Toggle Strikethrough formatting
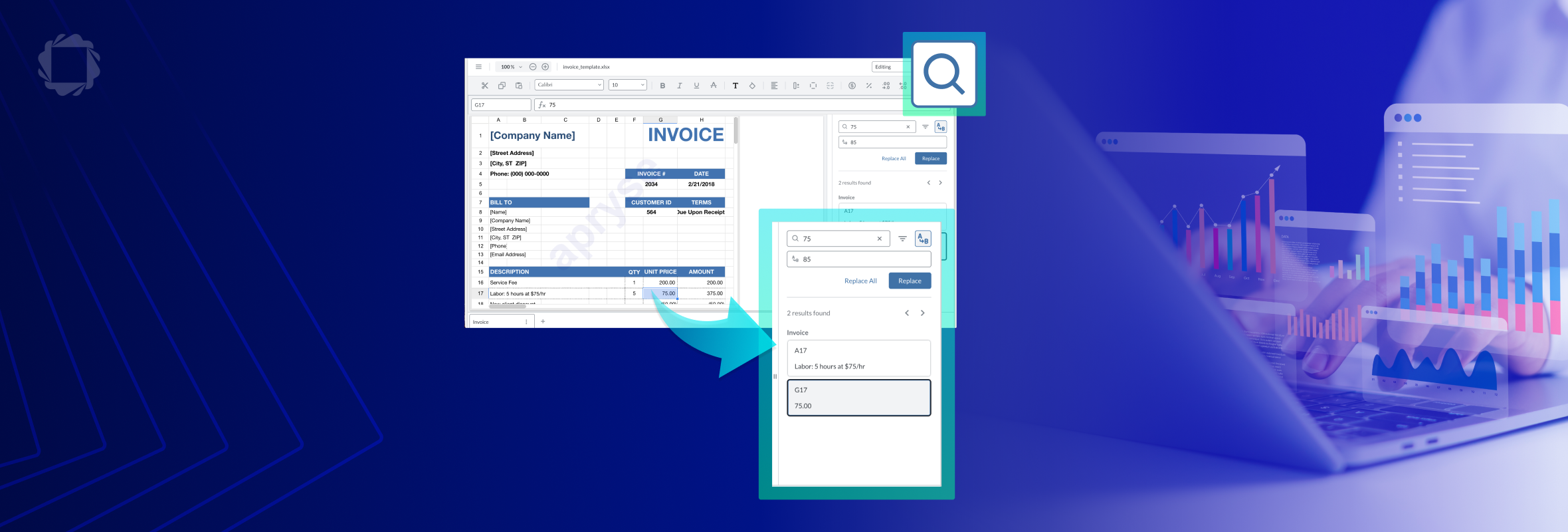 pyautogui.click(x=714, y=85)
